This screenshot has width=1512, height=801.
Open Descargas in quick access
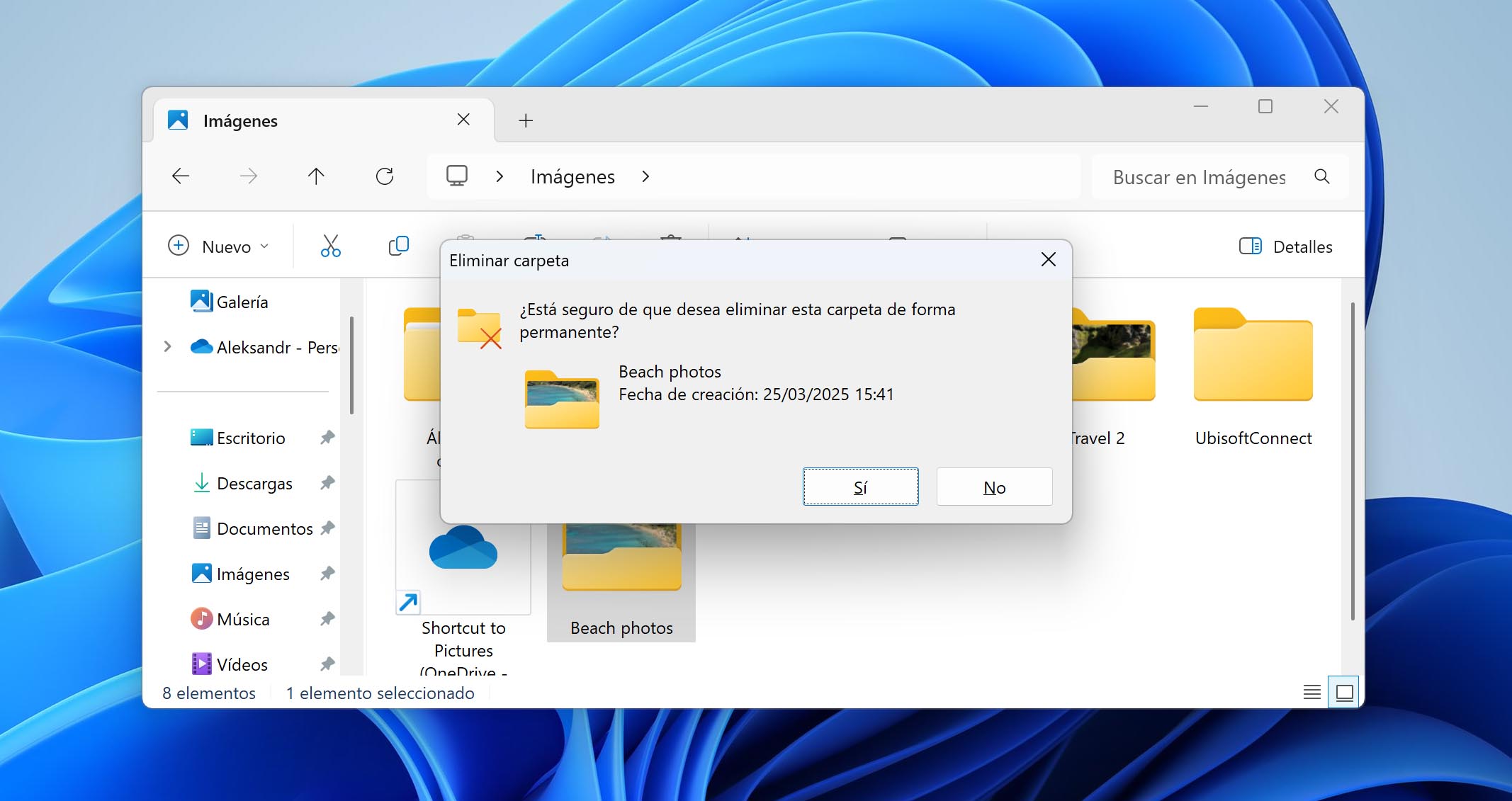(x=242, y=483)
